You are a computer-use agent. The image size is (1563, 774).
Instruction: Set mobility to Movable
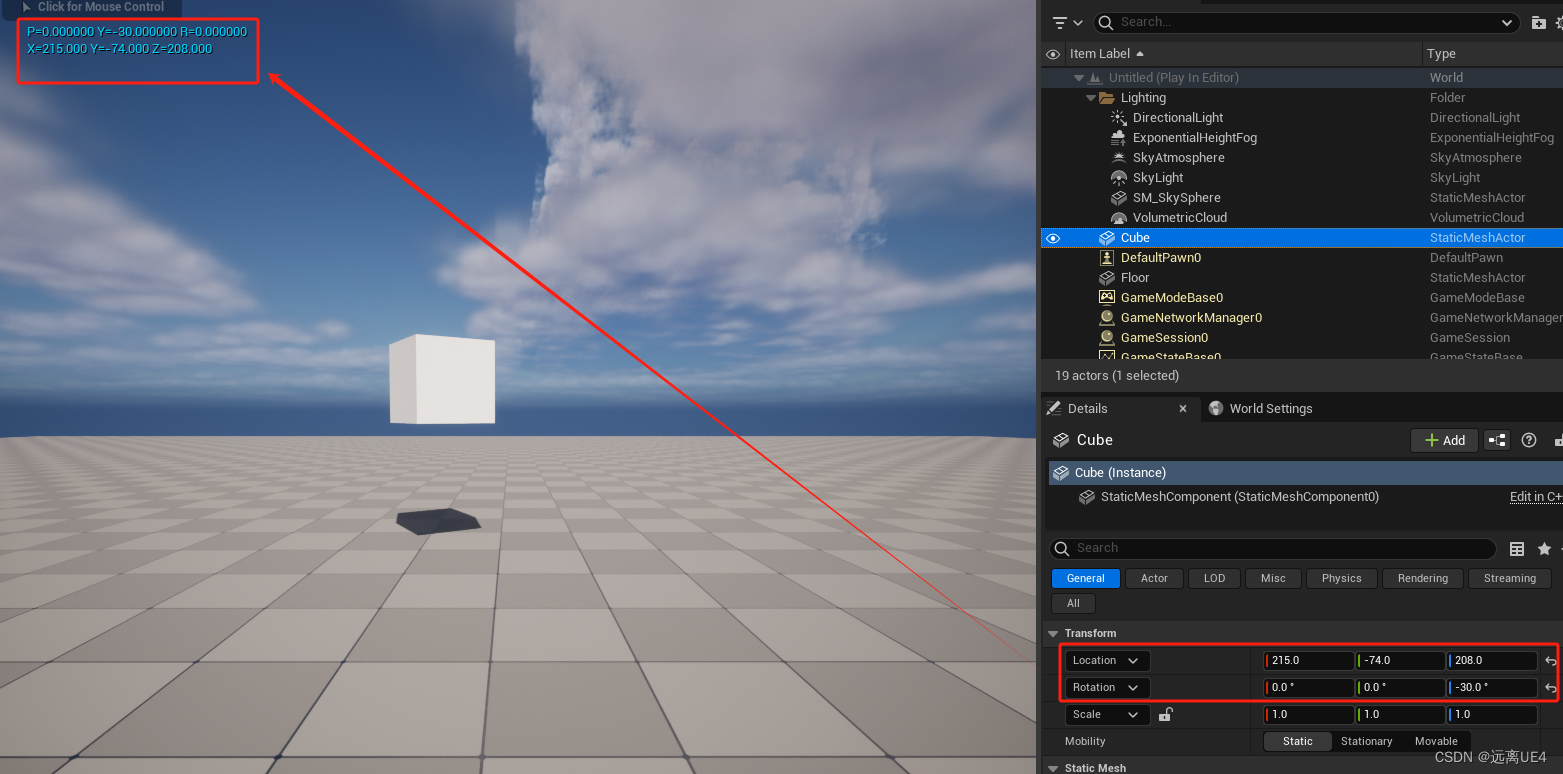pos(1436,741)
